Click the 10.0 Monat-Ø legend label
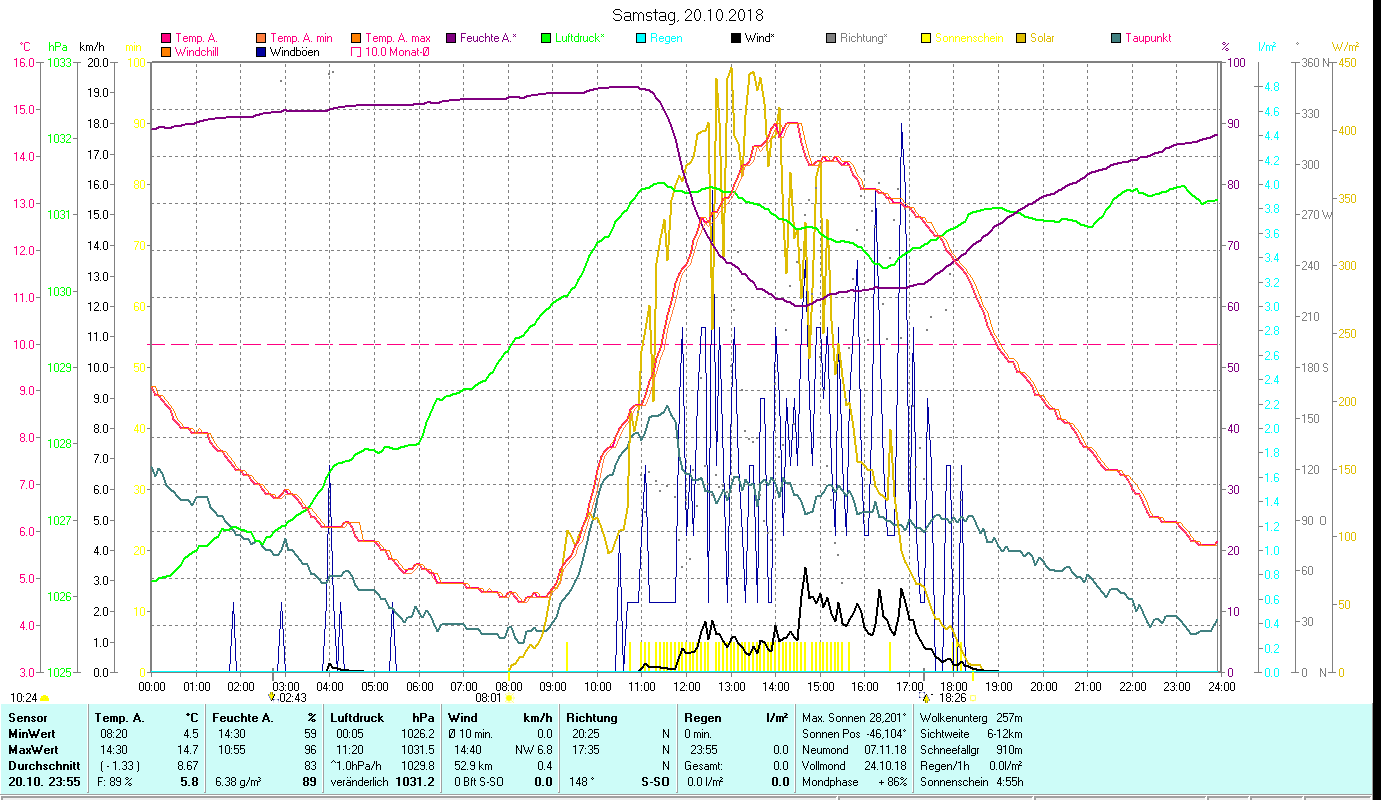 (x=398, y=52)
